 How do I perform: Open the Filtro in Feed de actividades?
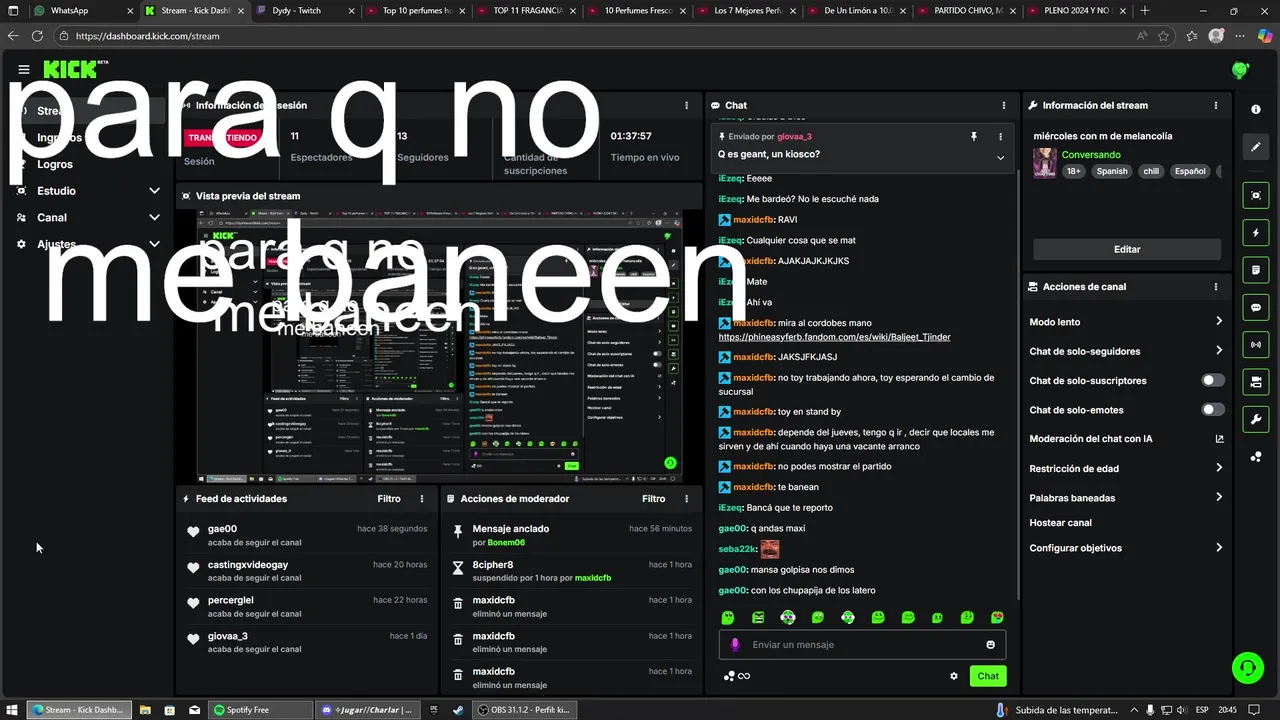[389, 498]
